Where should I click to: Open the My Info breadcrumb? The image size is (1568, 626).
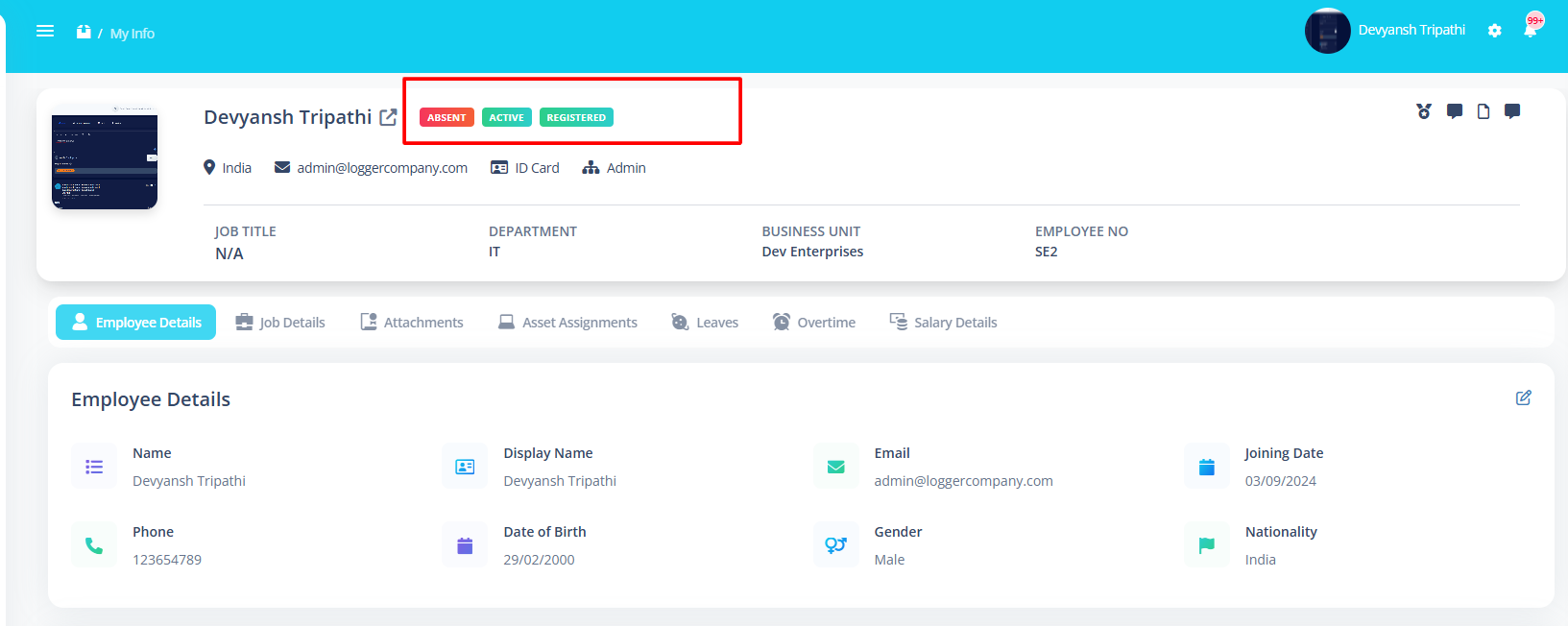pos(133,34)
